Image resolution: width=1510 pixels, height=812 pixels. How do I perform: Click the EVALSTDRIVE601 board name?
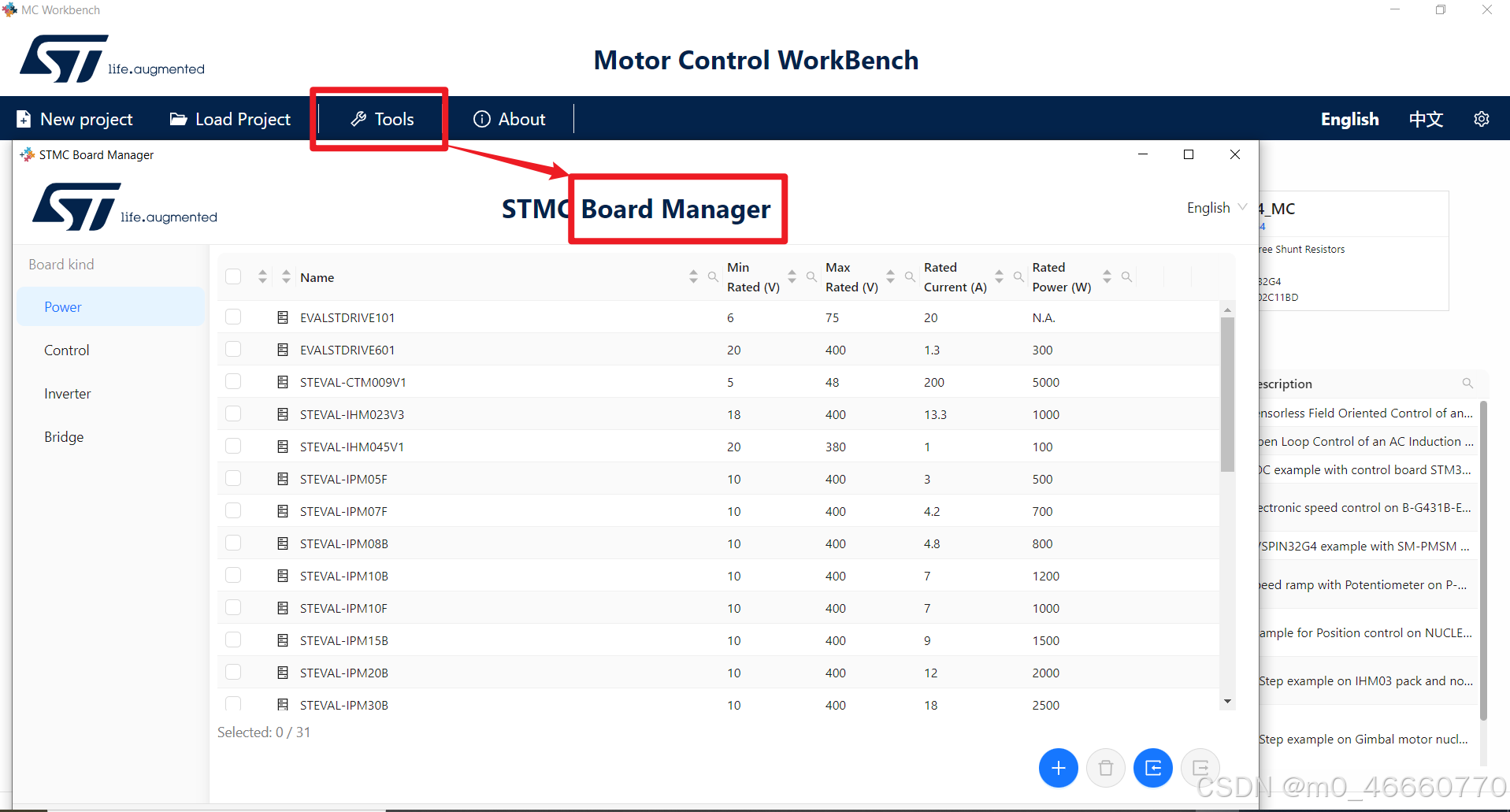tap(347, 350)
